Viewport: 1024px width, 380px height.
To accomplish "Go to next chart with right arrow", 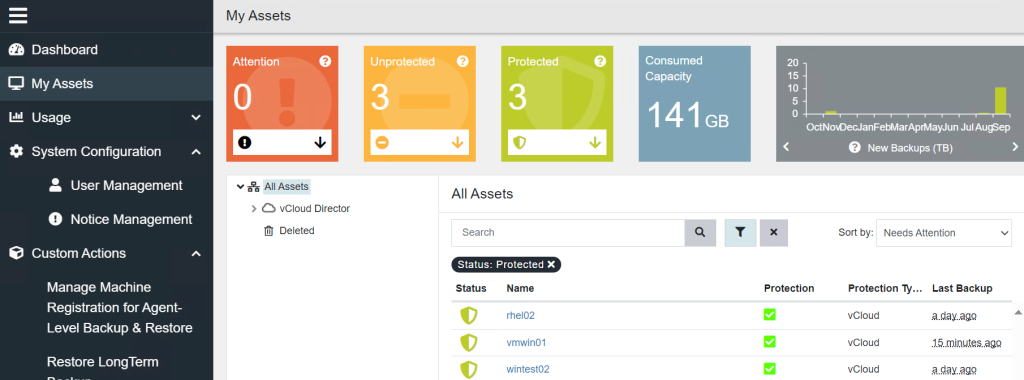I will [1015, 147].
